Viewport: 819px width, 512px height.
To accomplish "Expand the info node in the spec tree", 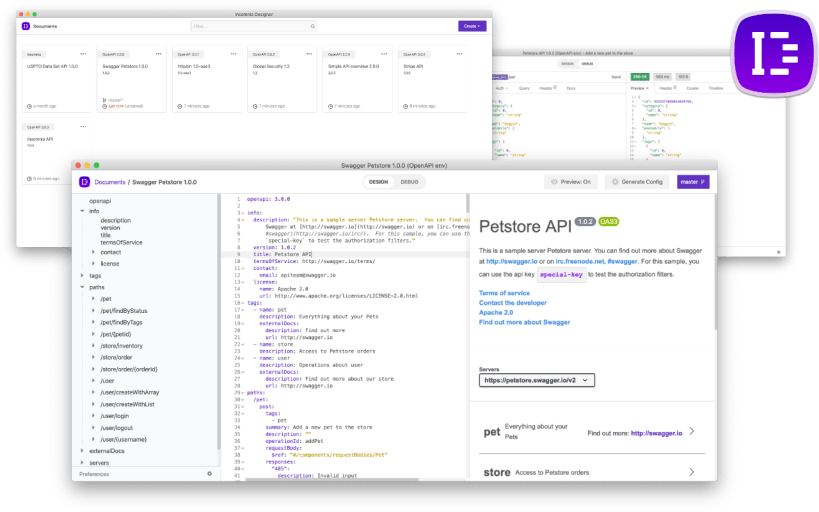I will [82, 211].
